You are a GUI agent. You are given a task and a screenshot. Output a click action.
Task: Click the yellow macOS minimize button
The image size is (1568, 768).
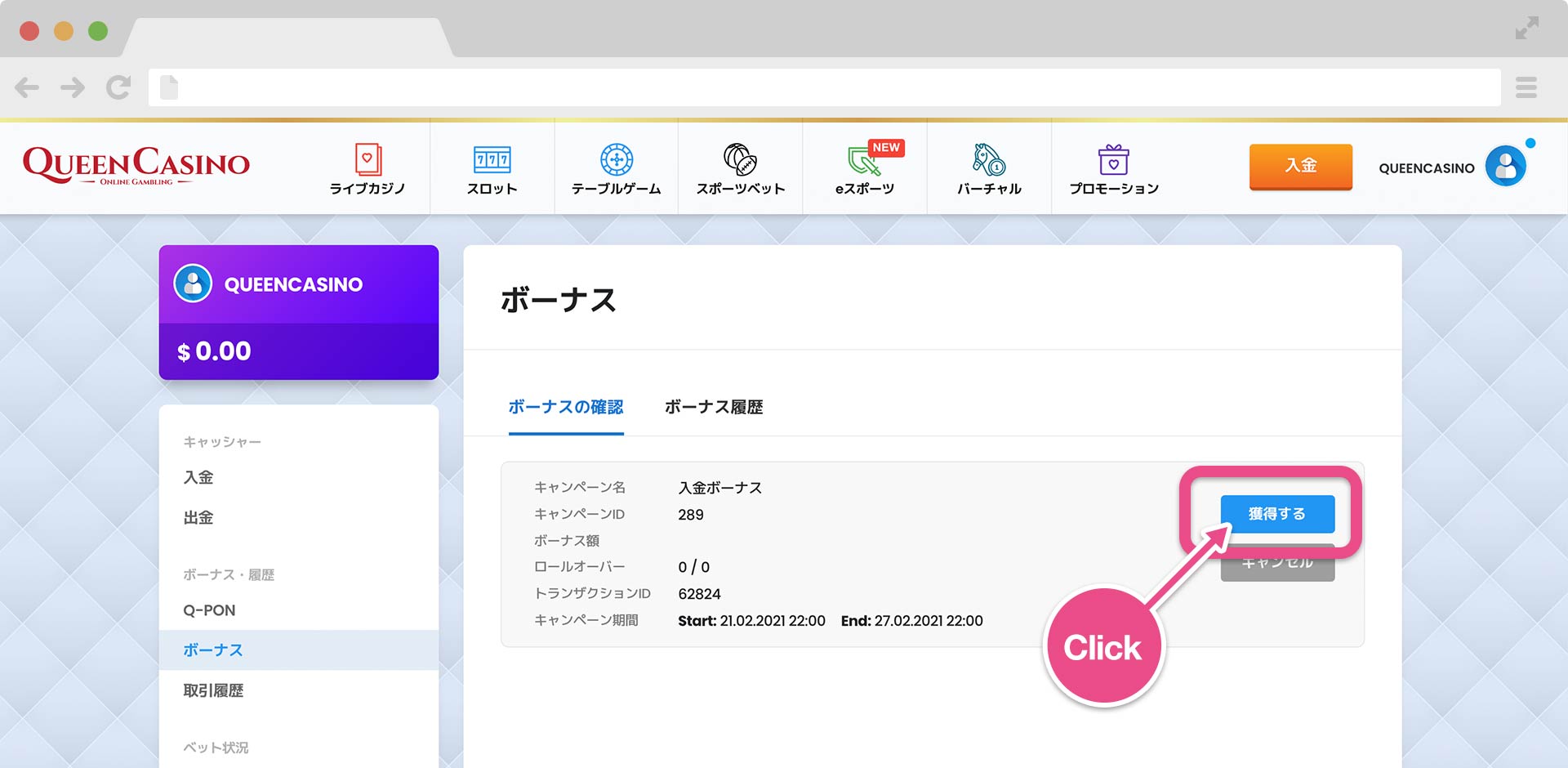(x=64, y=31)
